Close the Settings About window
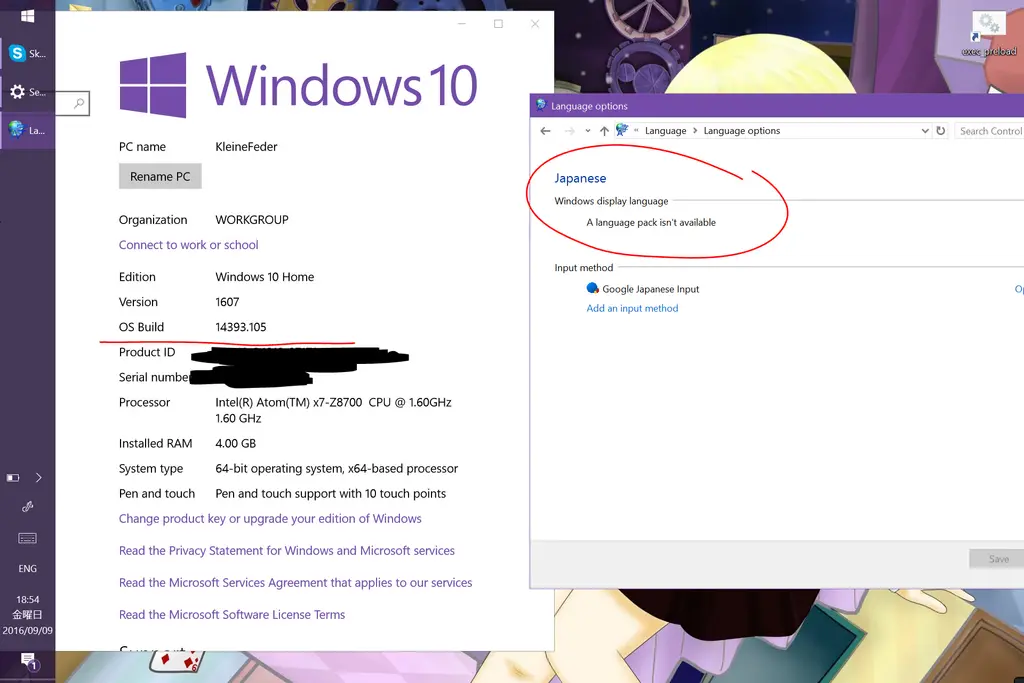 pos(535,24)
